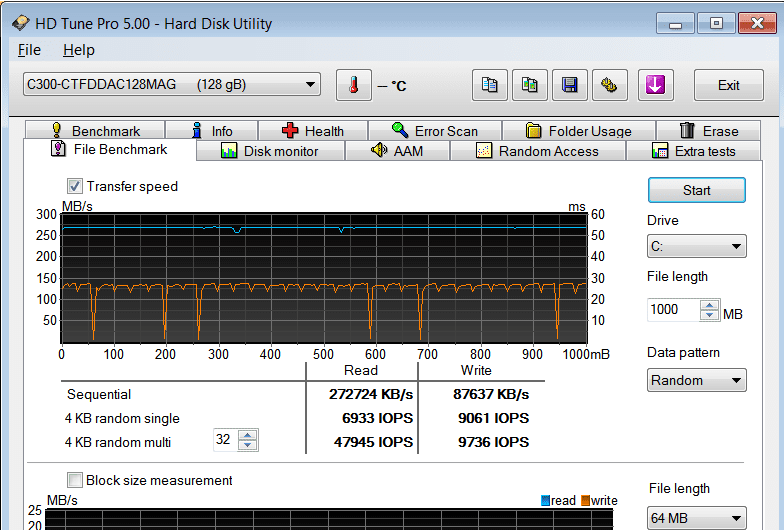Click the orange write legend swatch
The width and height of the screenshot is (784, 530).
[x=586, y=500]
